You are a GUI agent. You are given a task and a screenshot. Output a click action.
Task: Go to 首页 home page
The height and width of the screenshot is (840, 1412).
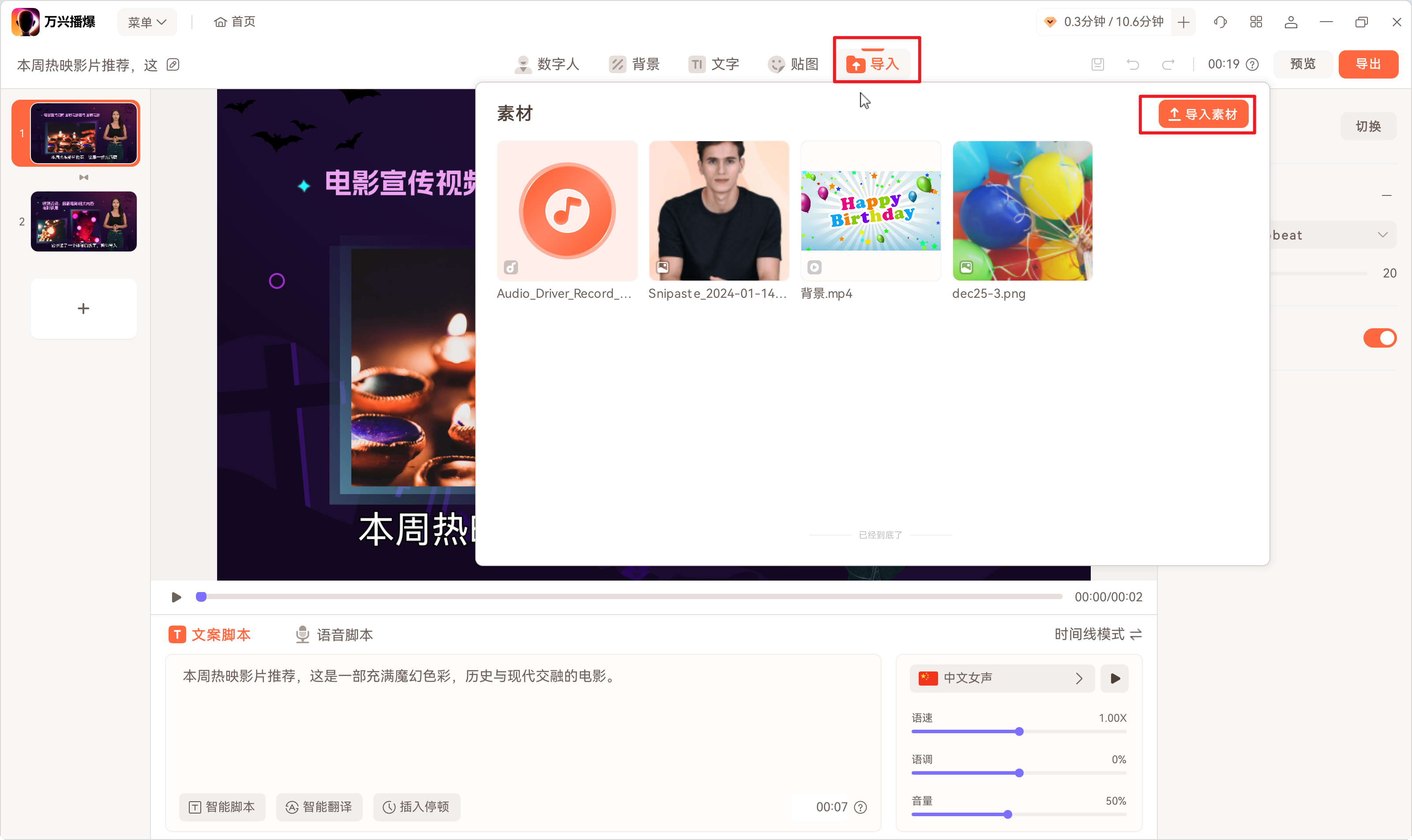pos(234,22)
